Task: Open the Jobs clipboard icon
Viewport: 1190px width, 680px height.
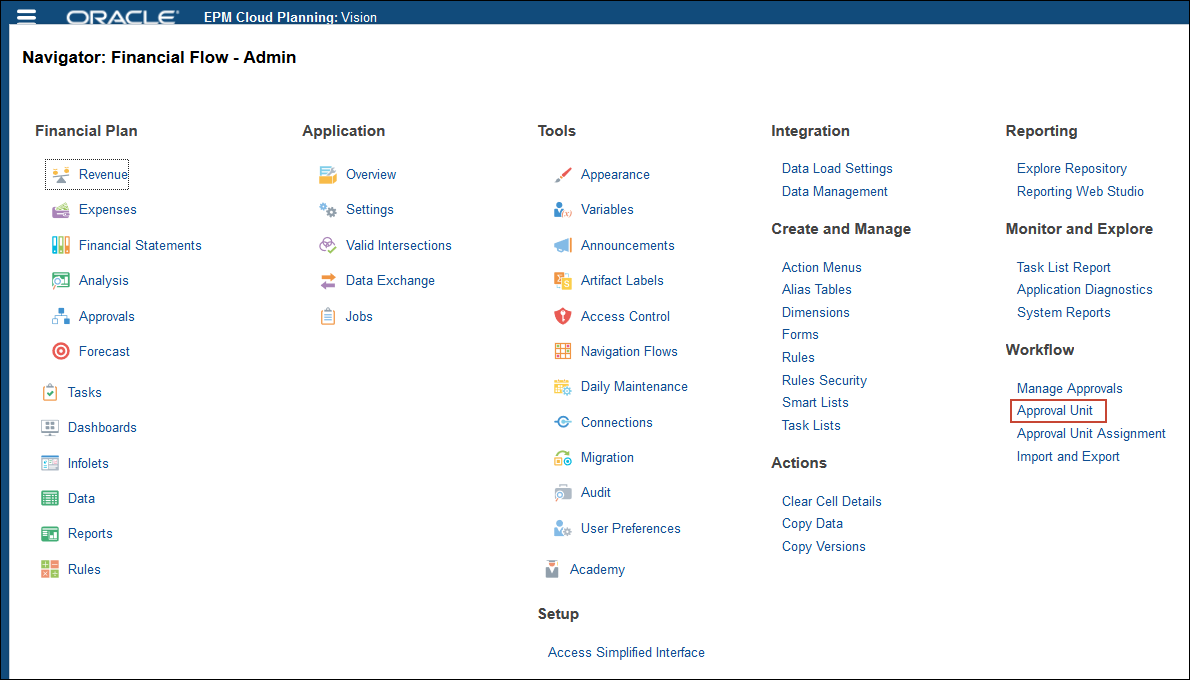Action: tap(328, 316)
